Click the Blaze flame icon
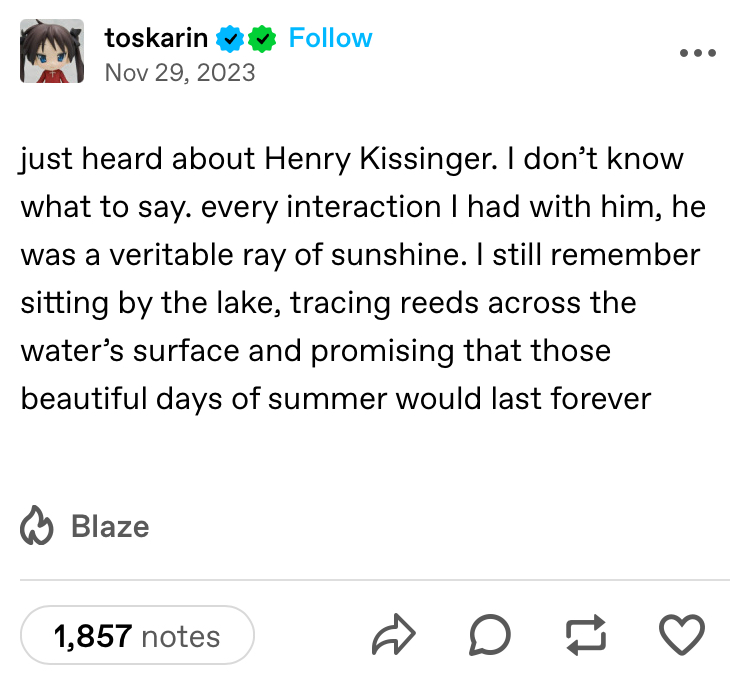This screenshot has height=689, width=750. coord(37,525)
